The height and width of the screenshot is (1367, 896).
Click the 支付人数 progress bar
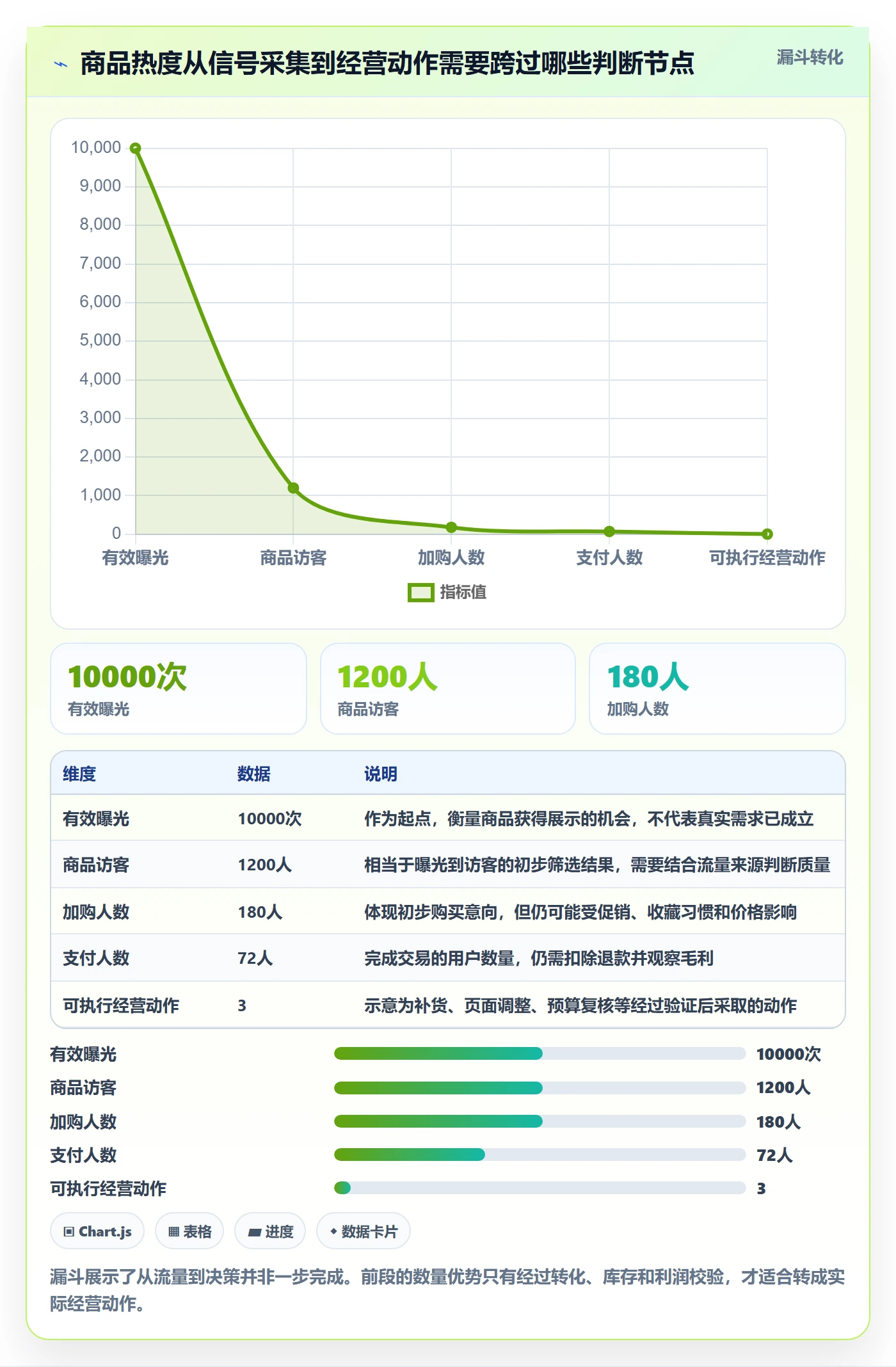coord(540,1155)
